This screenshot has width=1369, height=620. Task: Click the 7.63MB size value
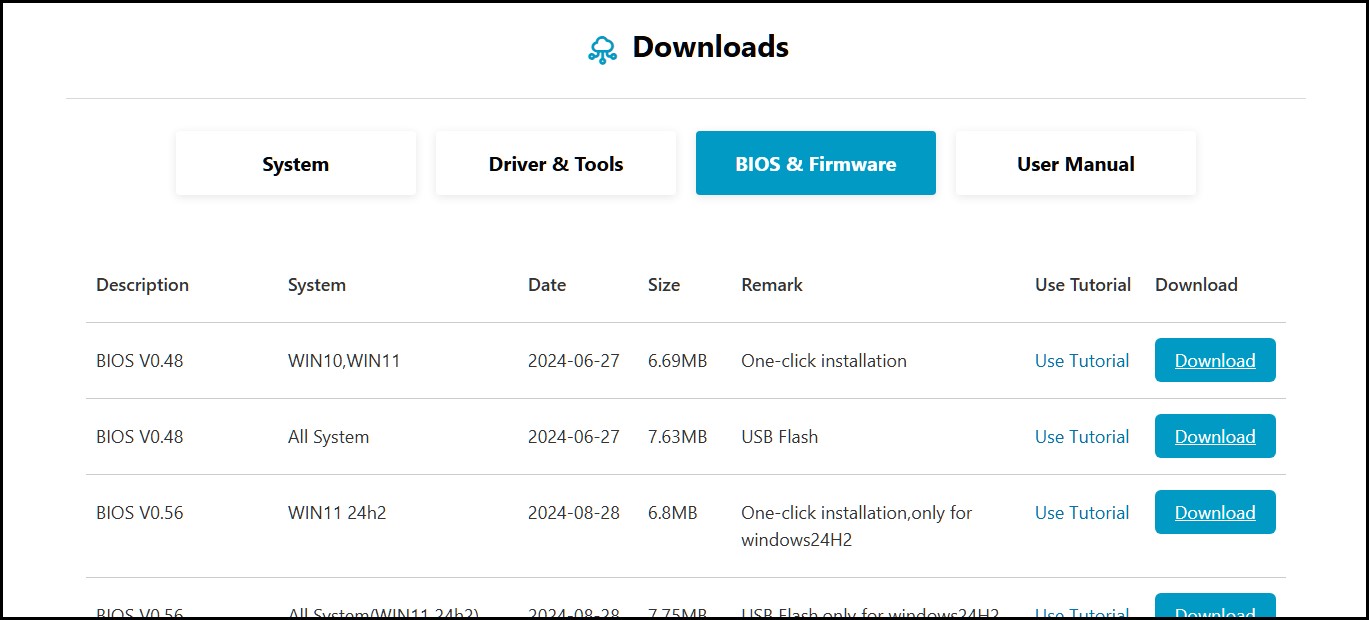pyautogui.click(x=678, y=437)
